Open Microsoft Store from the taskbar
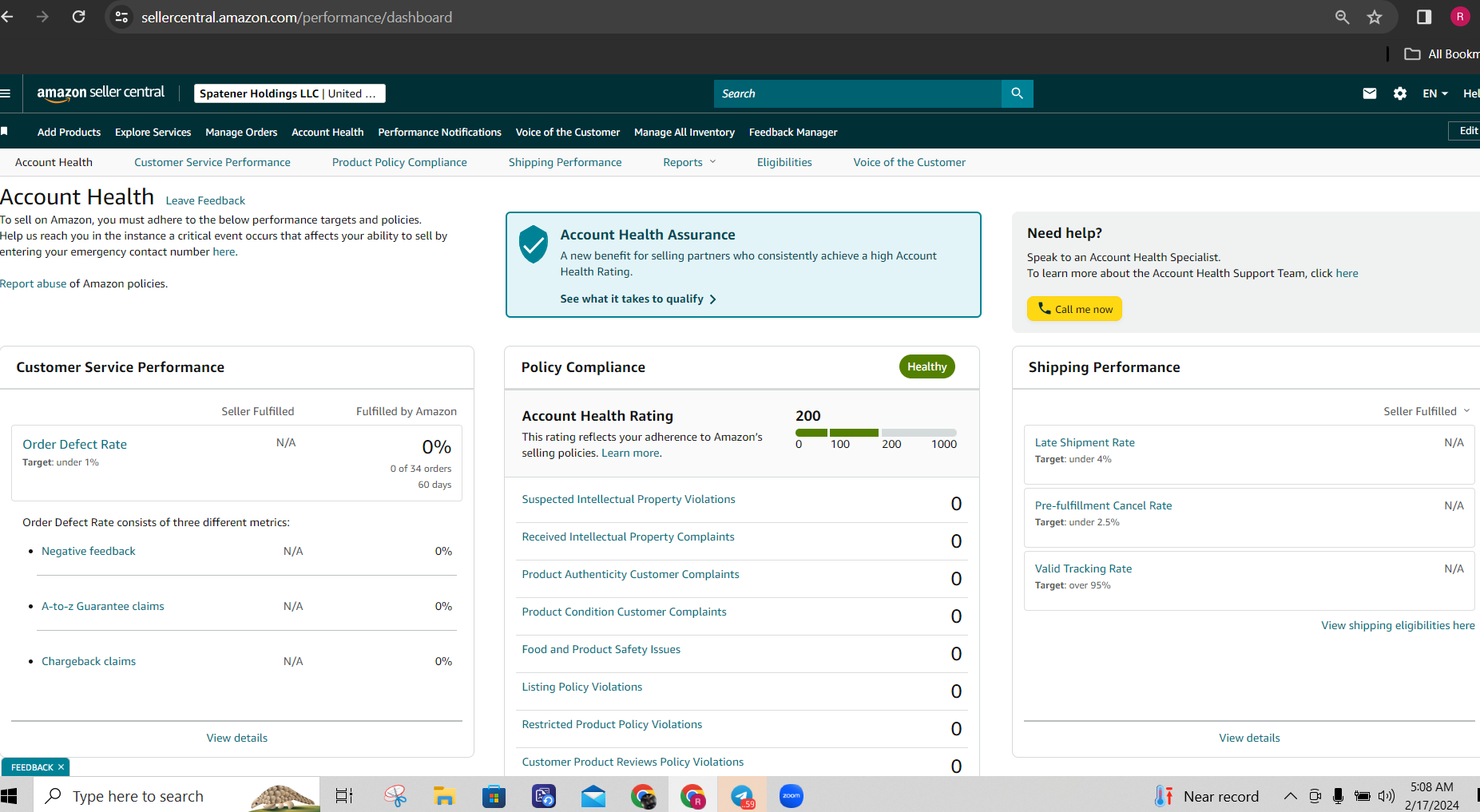Screen dimensions: 1480x812 494,796
